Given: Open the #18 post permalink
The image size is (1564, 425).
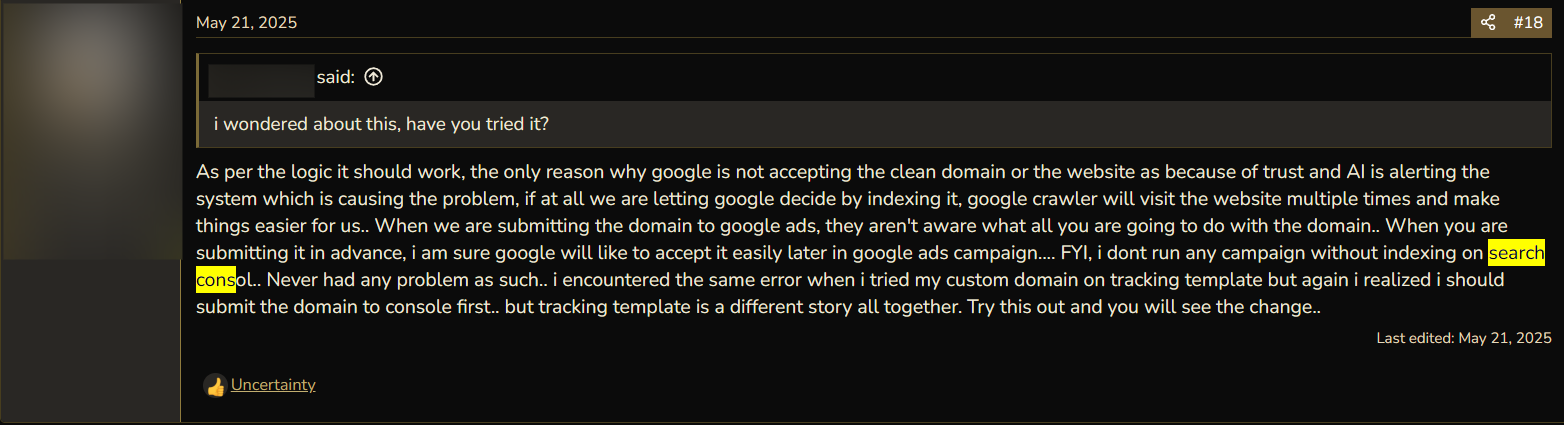Looking at the screenshot, I should coord(1527,22).
